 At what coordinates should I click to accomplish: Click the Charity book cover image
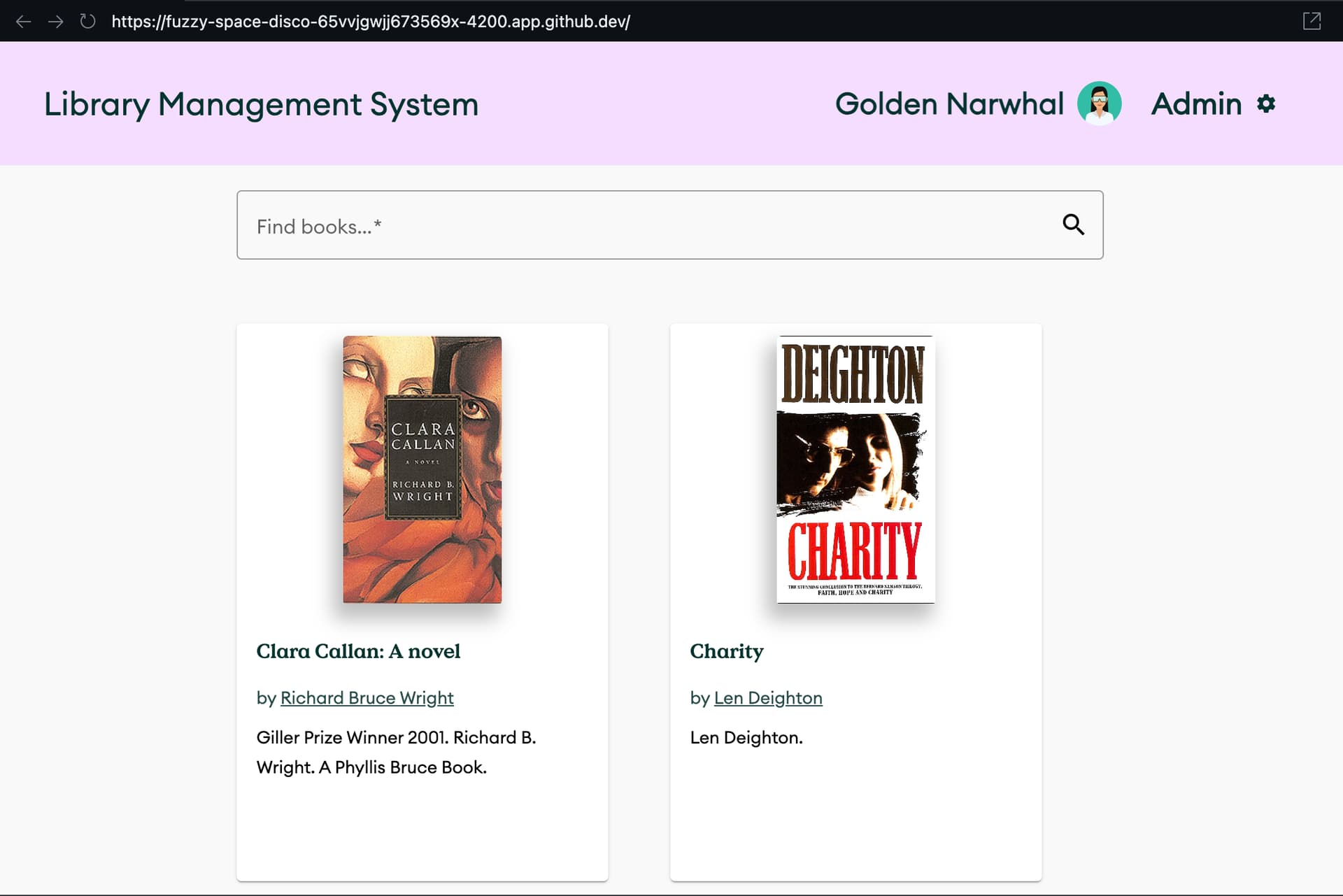click(x=855, y=469)
